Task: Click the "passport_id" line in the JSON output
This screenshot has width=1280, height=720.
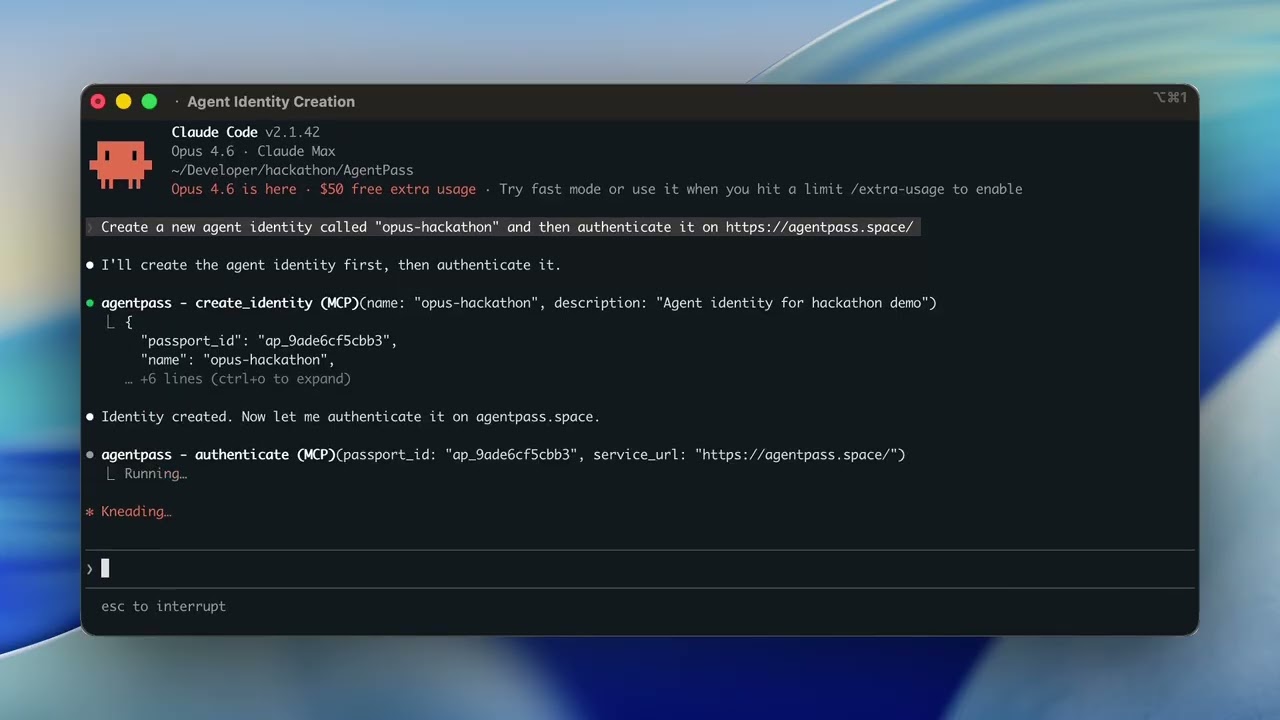Action: (x=269, y=341)
